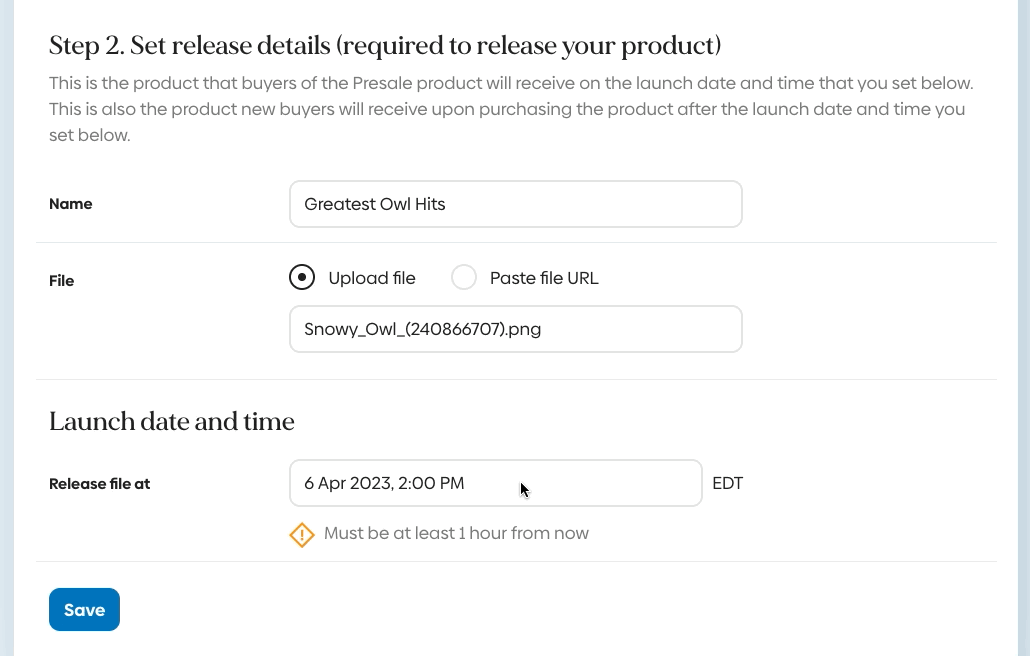Click the 'Step 2.' heading text

[86, 46]
